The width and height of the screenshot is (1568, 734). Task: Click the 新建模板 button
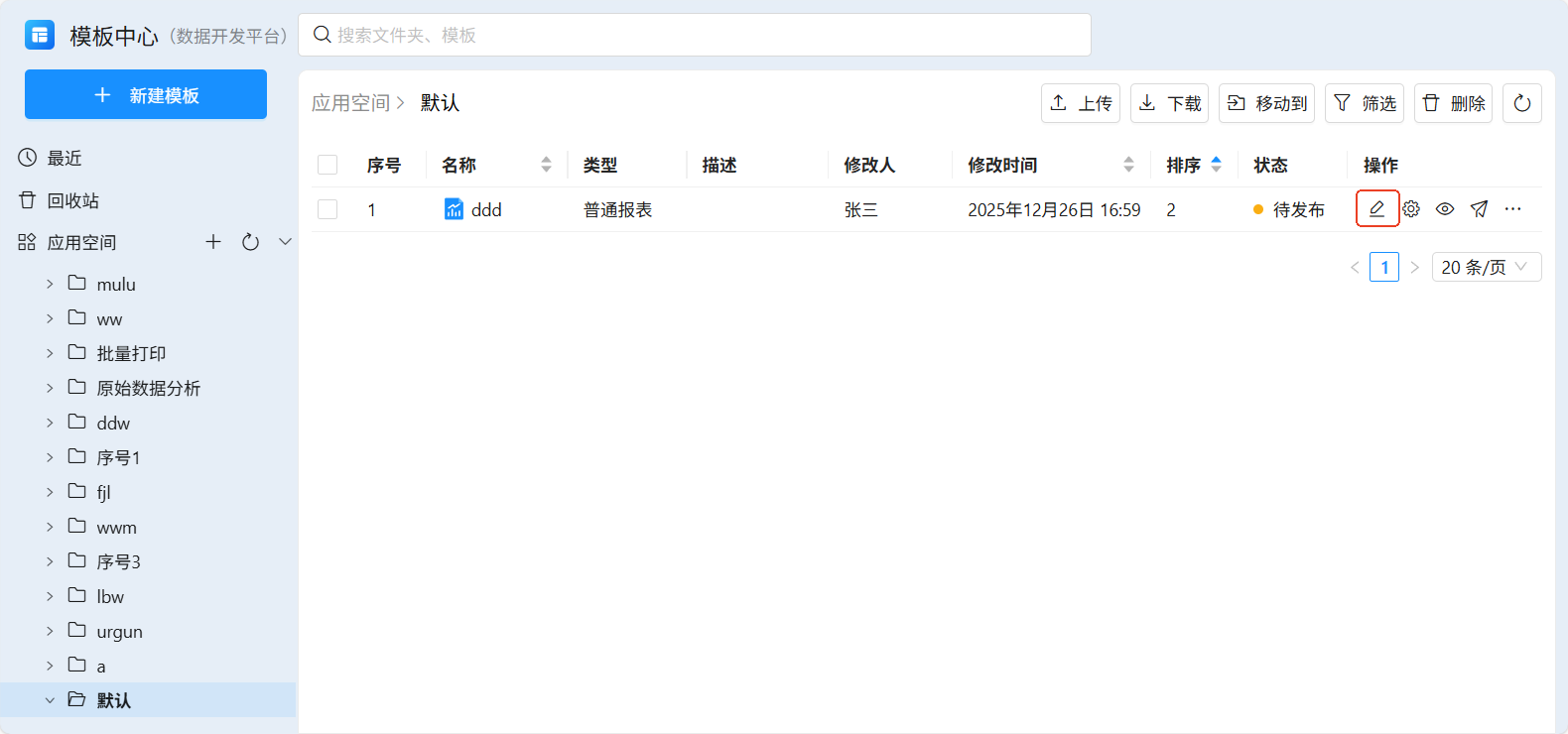[146, 94]
